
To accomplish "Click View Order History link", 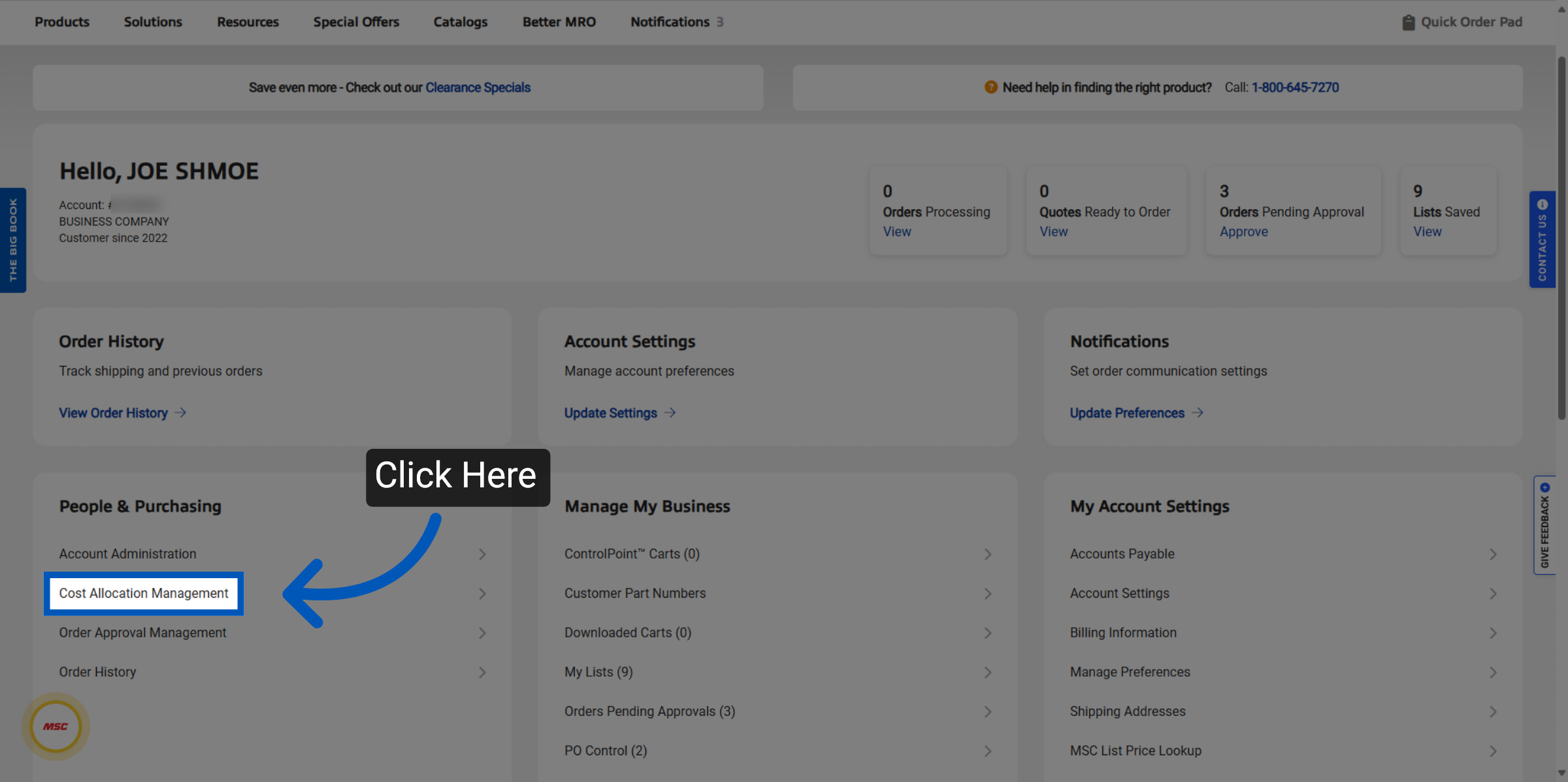I will point(113,413).
